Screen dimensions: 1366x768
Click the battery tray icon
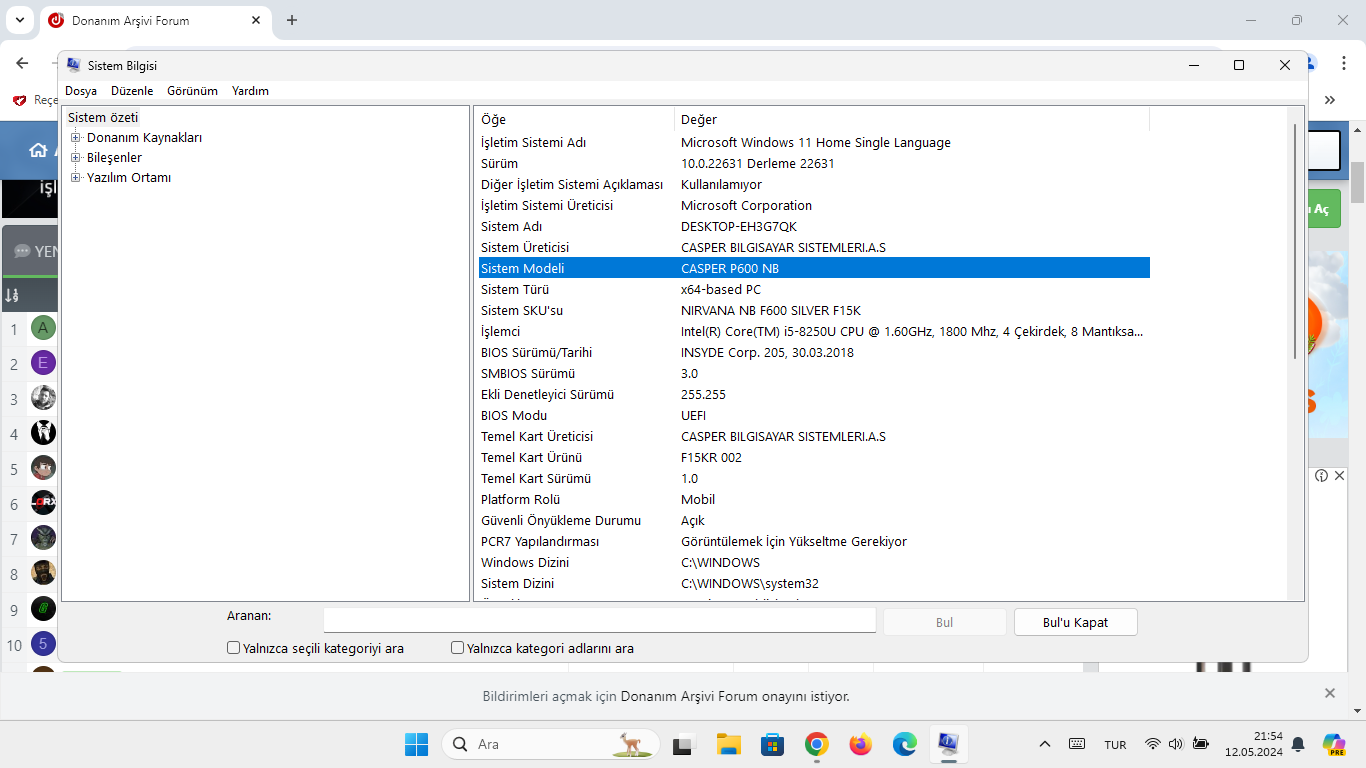pos(1201,744)
